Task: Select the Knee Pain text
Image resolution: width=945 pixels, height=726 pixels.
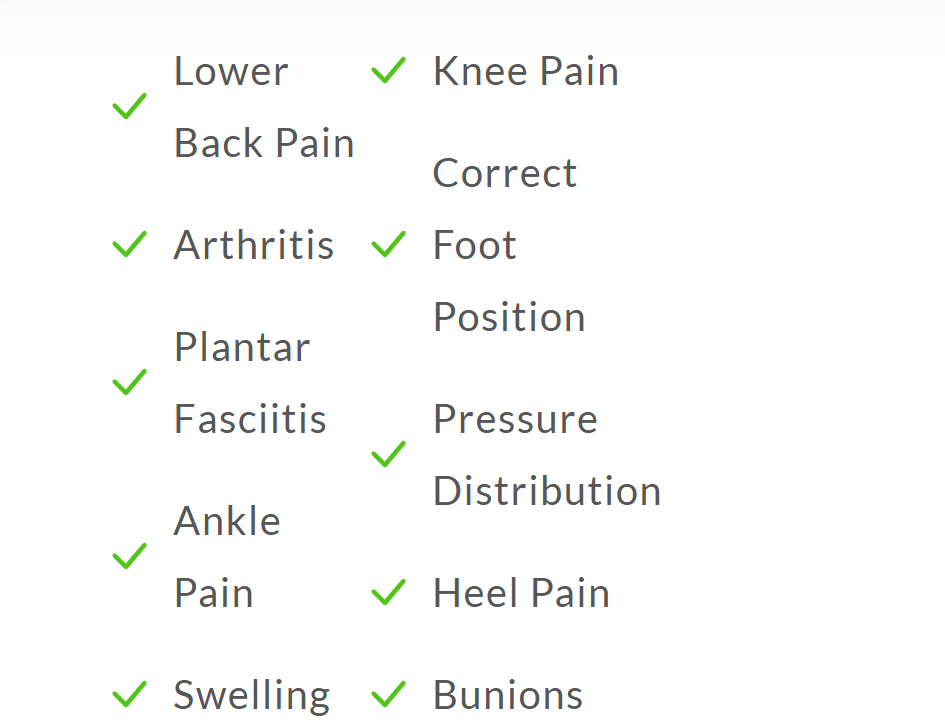Action: pyautogui.click(x=525, y=72)
